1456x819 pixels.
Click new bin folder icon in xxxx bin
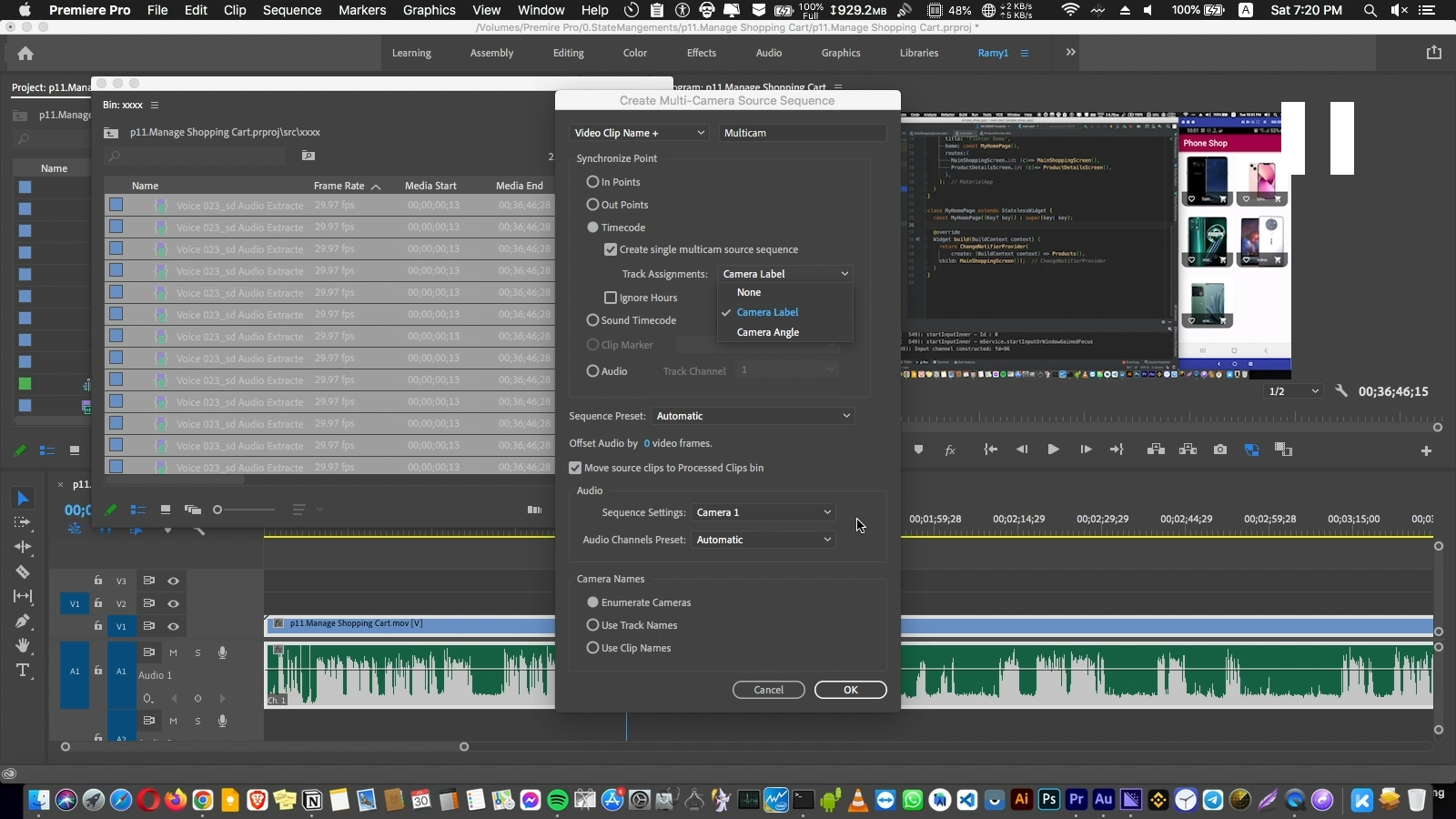click(308, 156)
